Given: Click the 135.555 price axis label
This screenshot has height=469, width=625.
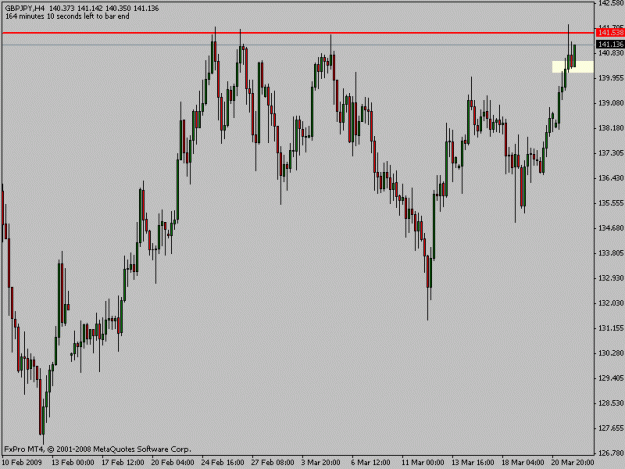Looking at the screenshot, I should click(x=610, y=203).
